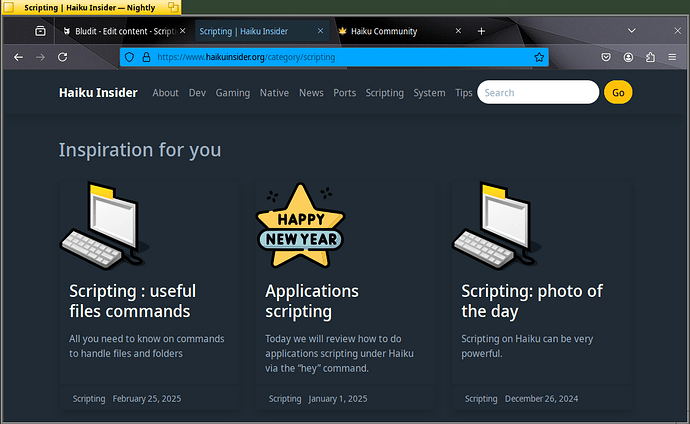Open the Scripting category nav link
Screen dimensions: 690x424
click(385, 93)
